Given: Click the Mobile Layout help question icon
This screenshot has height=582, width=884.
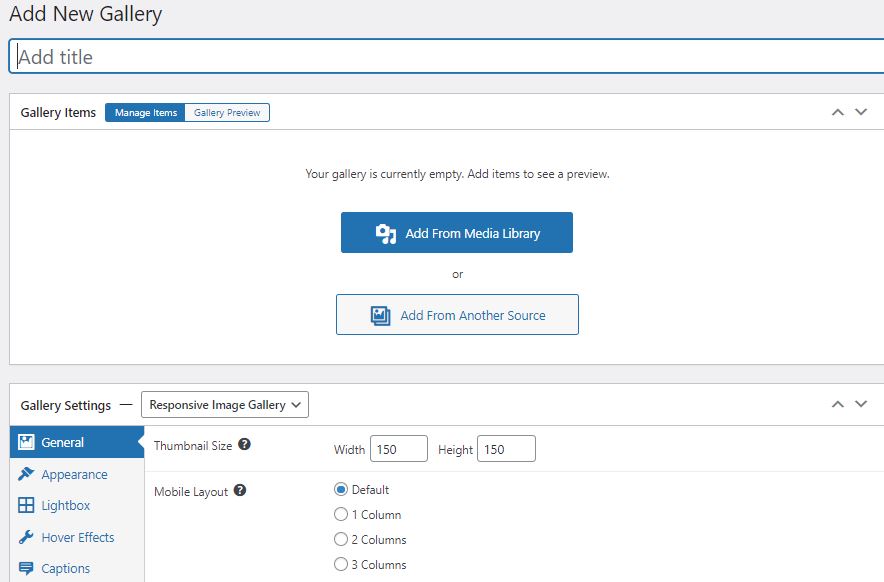Looking at the screenshot, I should (240, 490).
